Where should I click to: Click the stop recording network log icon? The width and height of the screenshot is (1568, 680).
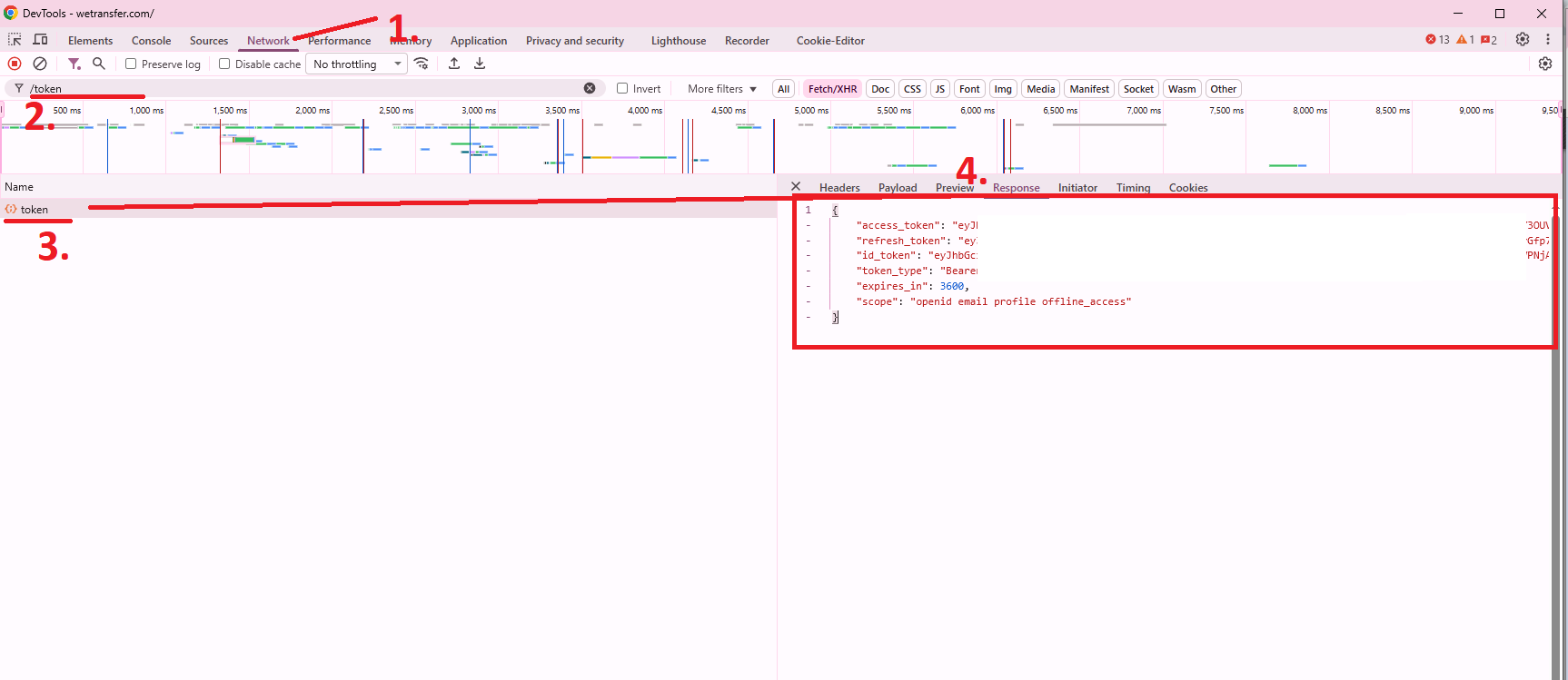coord(15,64)
